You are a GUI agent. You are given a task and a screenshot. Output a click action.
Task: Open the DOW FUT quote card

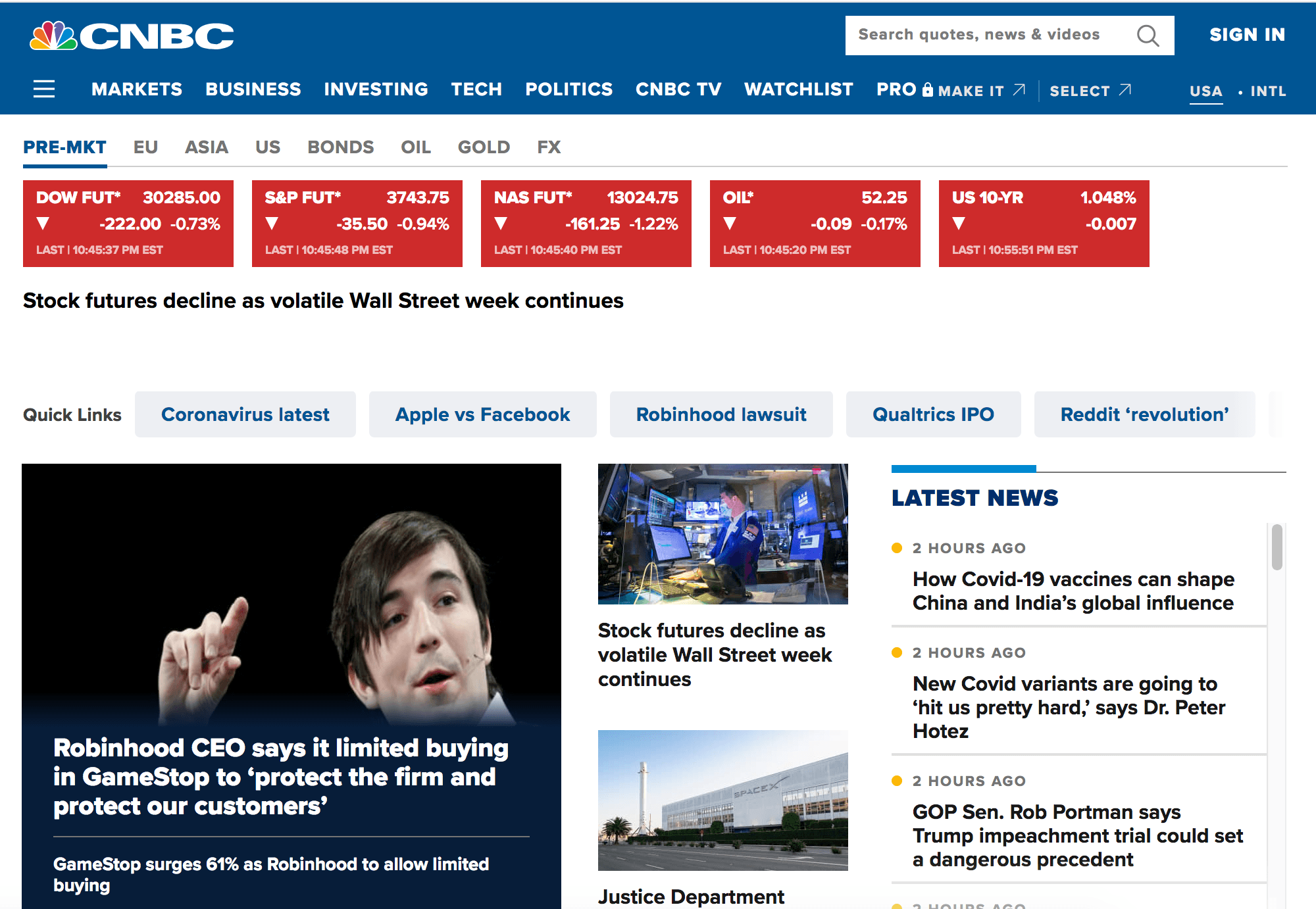[x=128, y=224]
